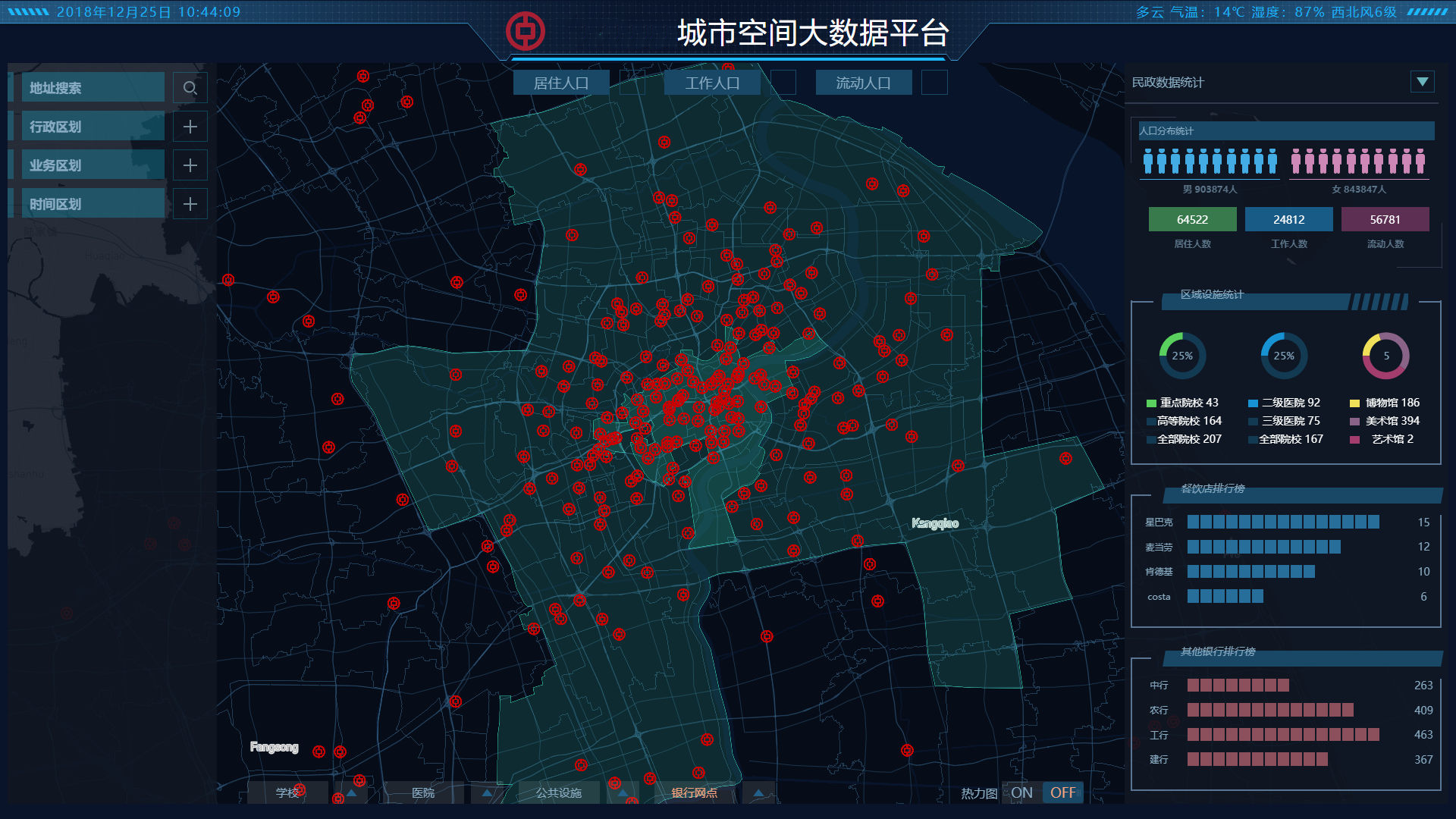Click the yellow 博物馆 legend swatch

tap(1354, 403)
